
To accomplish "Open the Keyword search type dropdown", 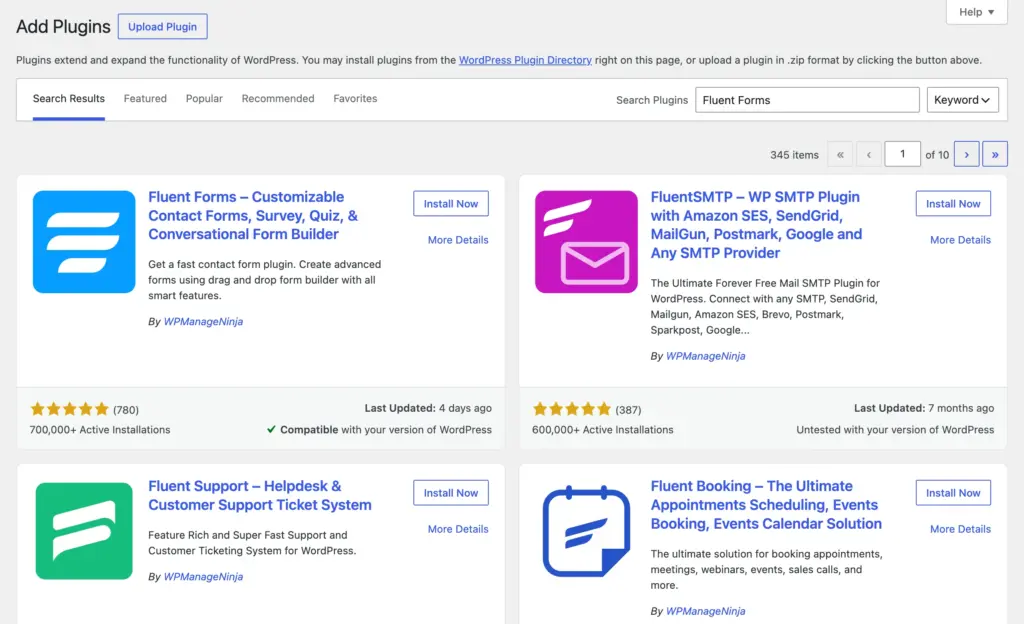I will click(x=963, y=100).
